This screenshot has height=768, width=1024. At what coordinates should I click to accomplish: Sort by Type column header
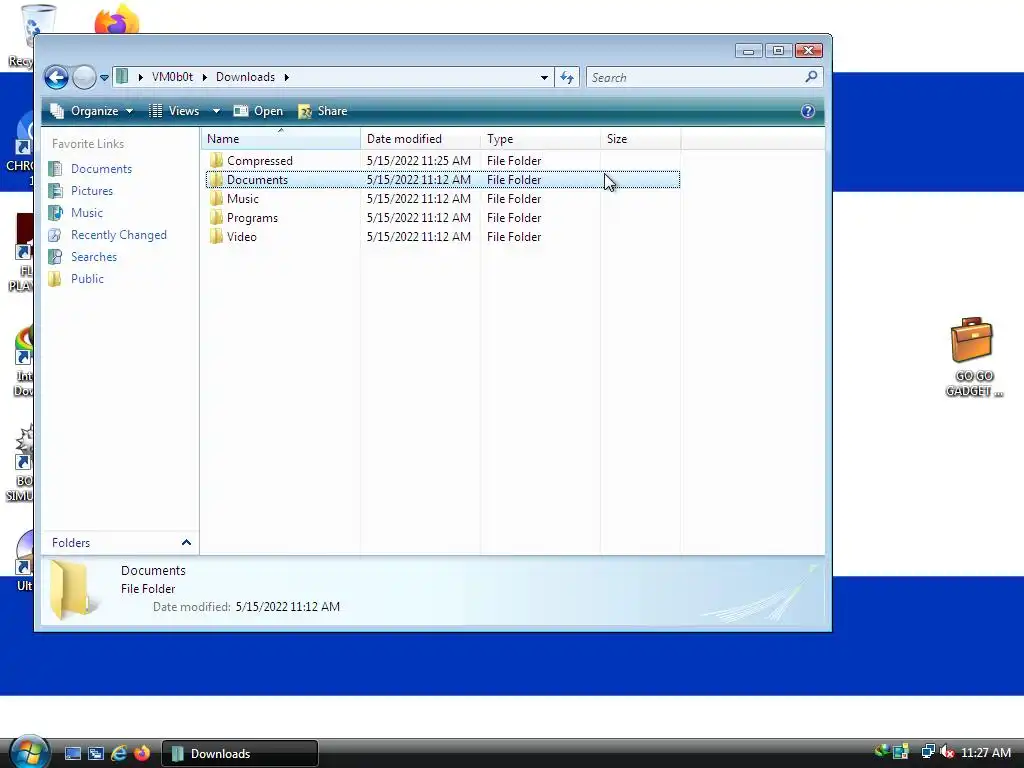pyautogui.click(x=541, y=138)
